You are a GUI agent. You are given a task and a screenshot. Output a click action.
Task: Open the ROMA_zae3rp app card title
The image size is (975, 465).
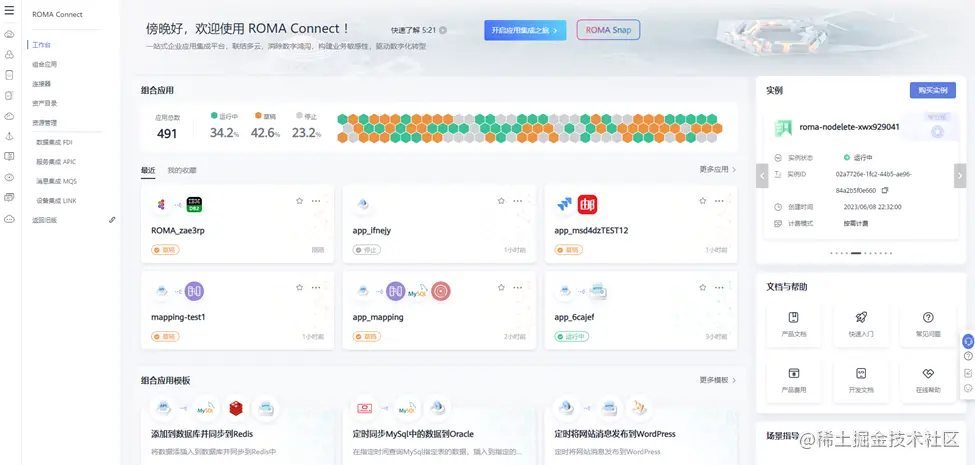[178, 231]
